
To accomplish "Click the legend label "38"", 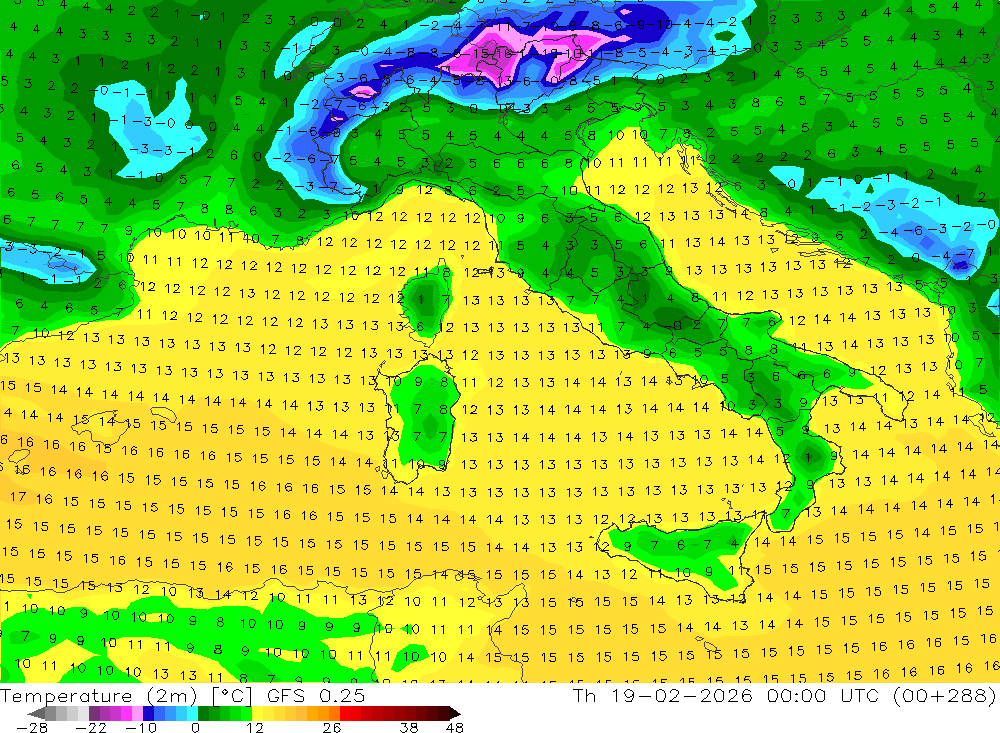I will coord(409,727).
